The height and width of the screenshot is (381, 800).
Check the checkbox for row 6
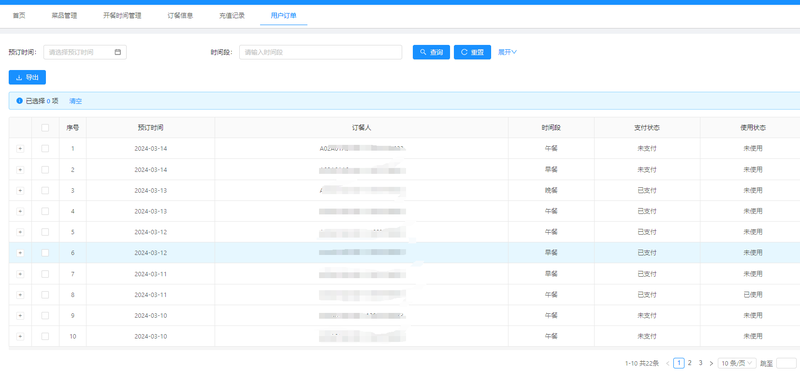coord(45,253)
